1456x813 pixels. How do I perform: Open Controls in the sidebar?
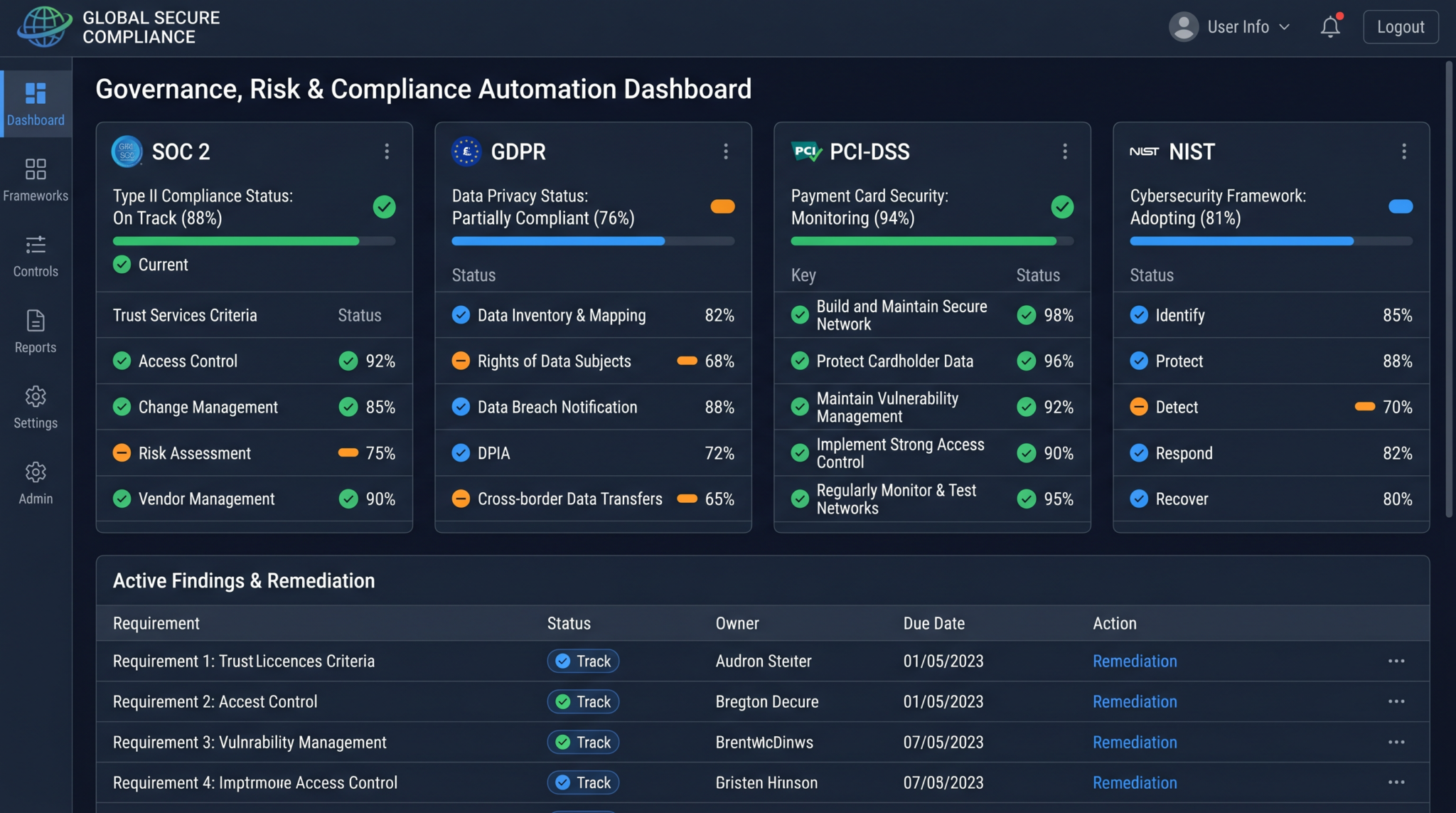click(36, 256)
